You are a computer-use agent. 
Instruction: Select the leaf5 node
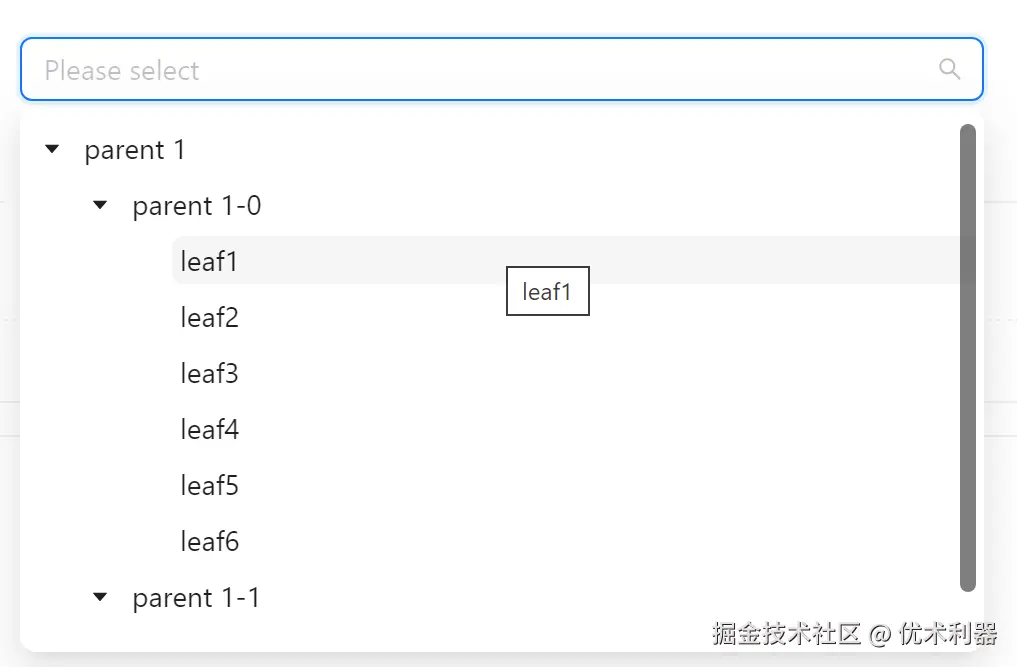pyautogui.click(x=209, y=486)
